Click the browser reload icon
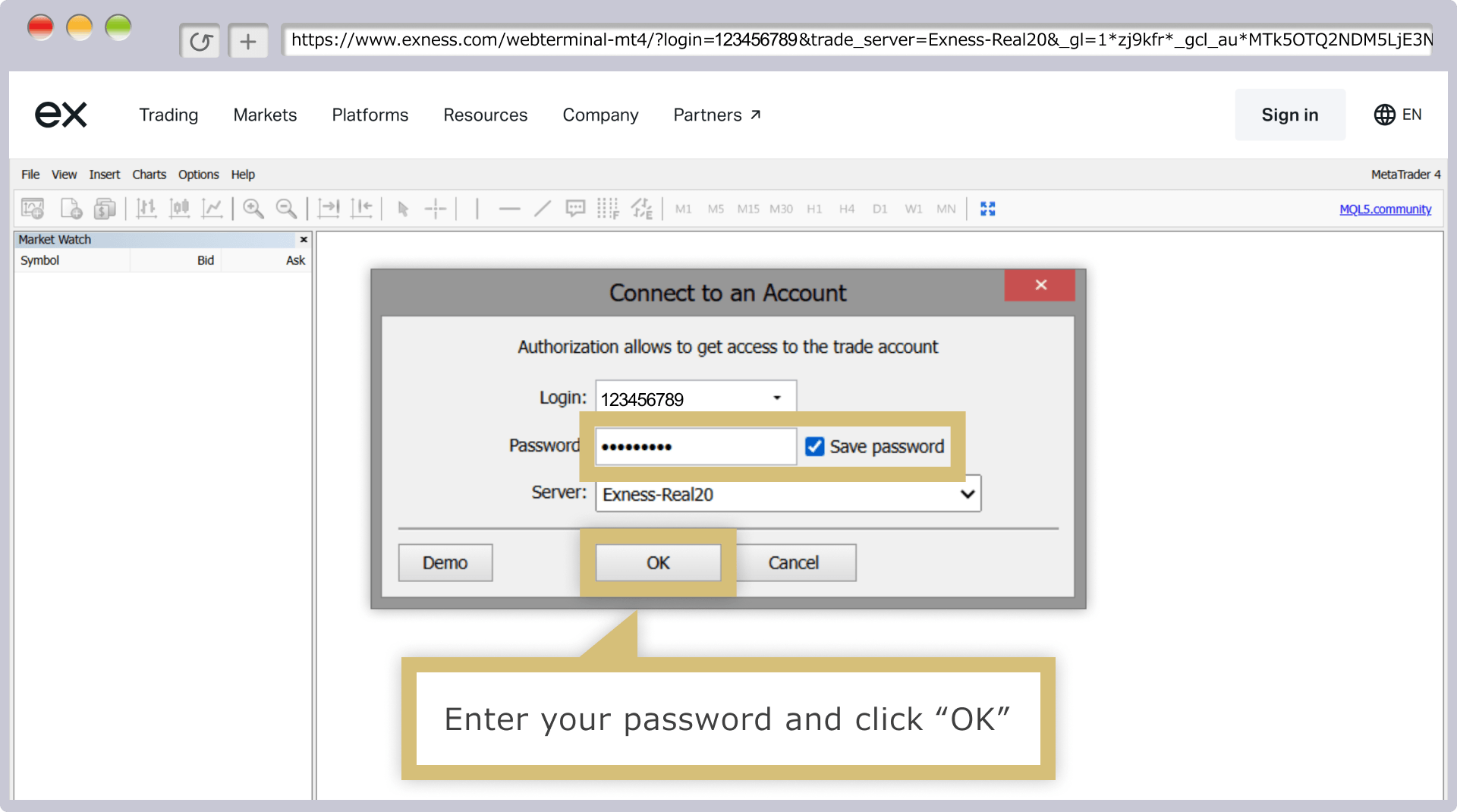This screenshot has height=812, width=1457. pos(200,41)
